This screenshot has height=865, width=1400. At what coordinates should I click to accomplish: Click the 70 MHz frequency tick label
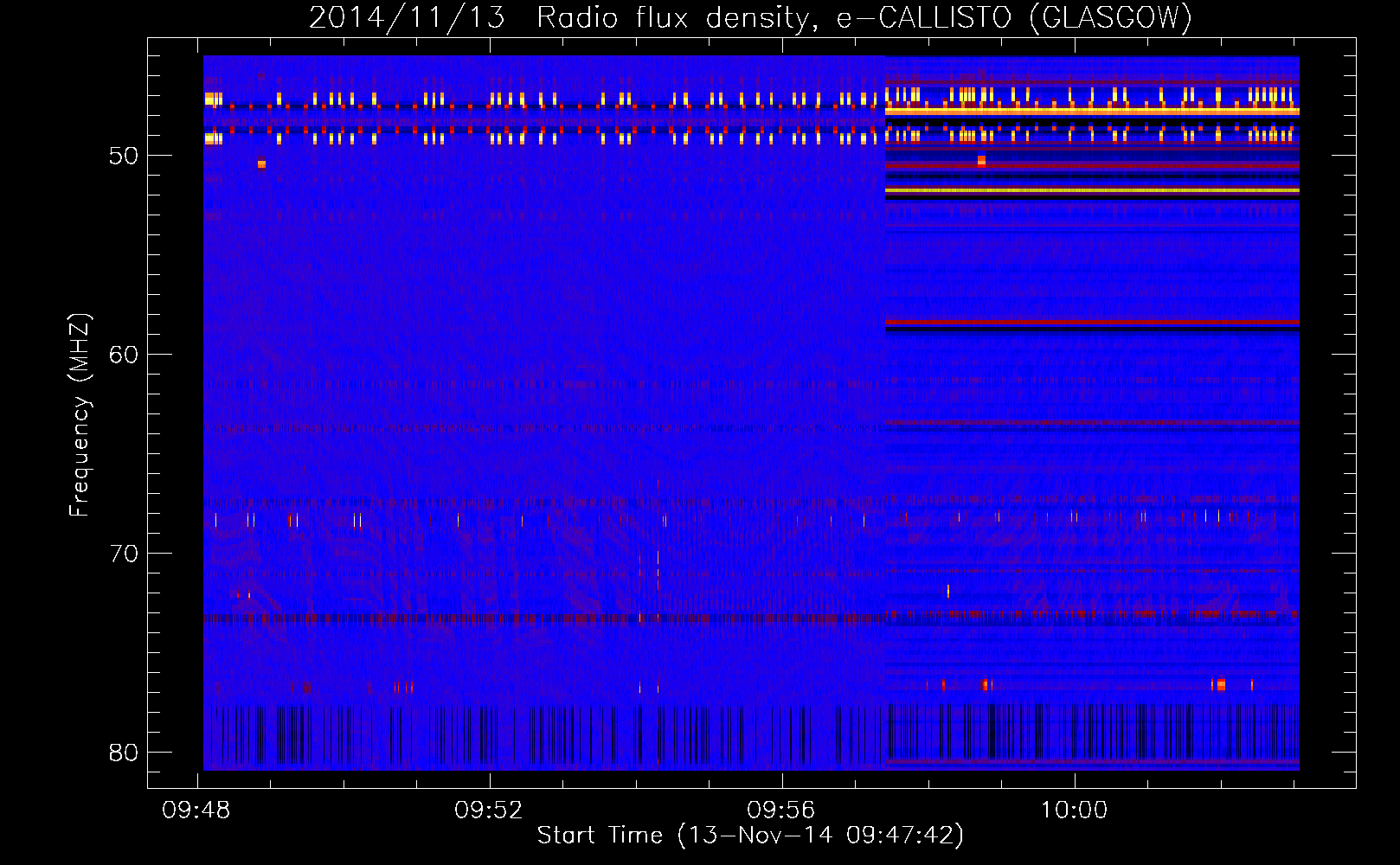pos(124,554)
